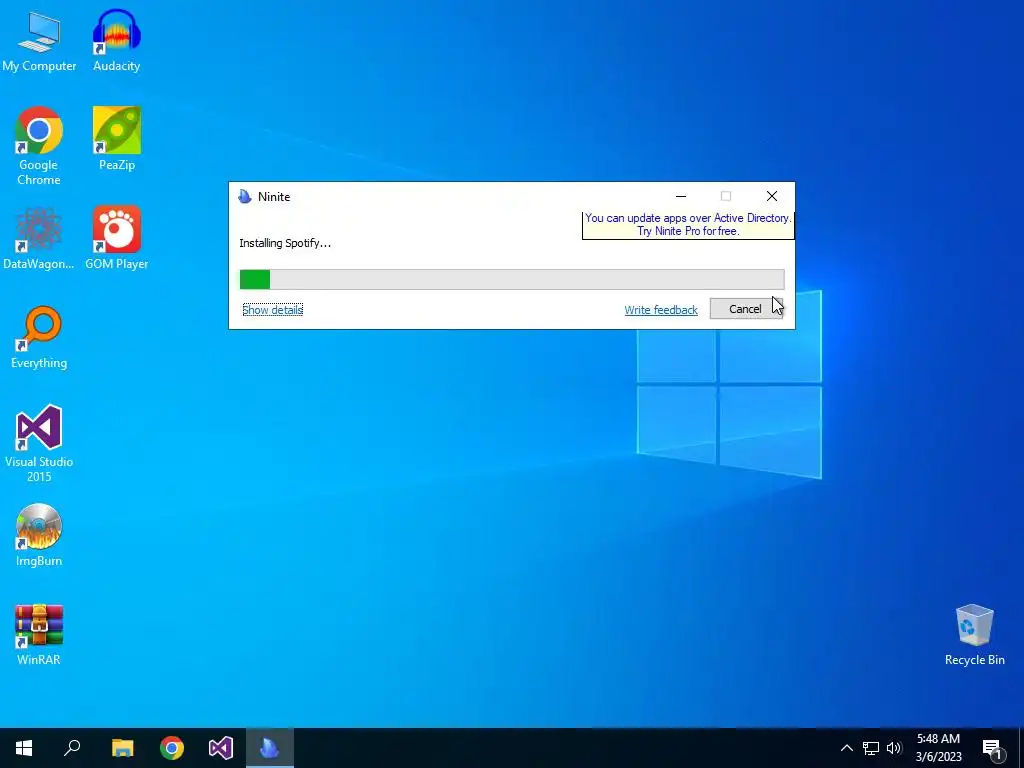Screen dimensions: 1024x768
Task: Select the Google Chrome desktop shortcut
Action: tap(39, 146)
